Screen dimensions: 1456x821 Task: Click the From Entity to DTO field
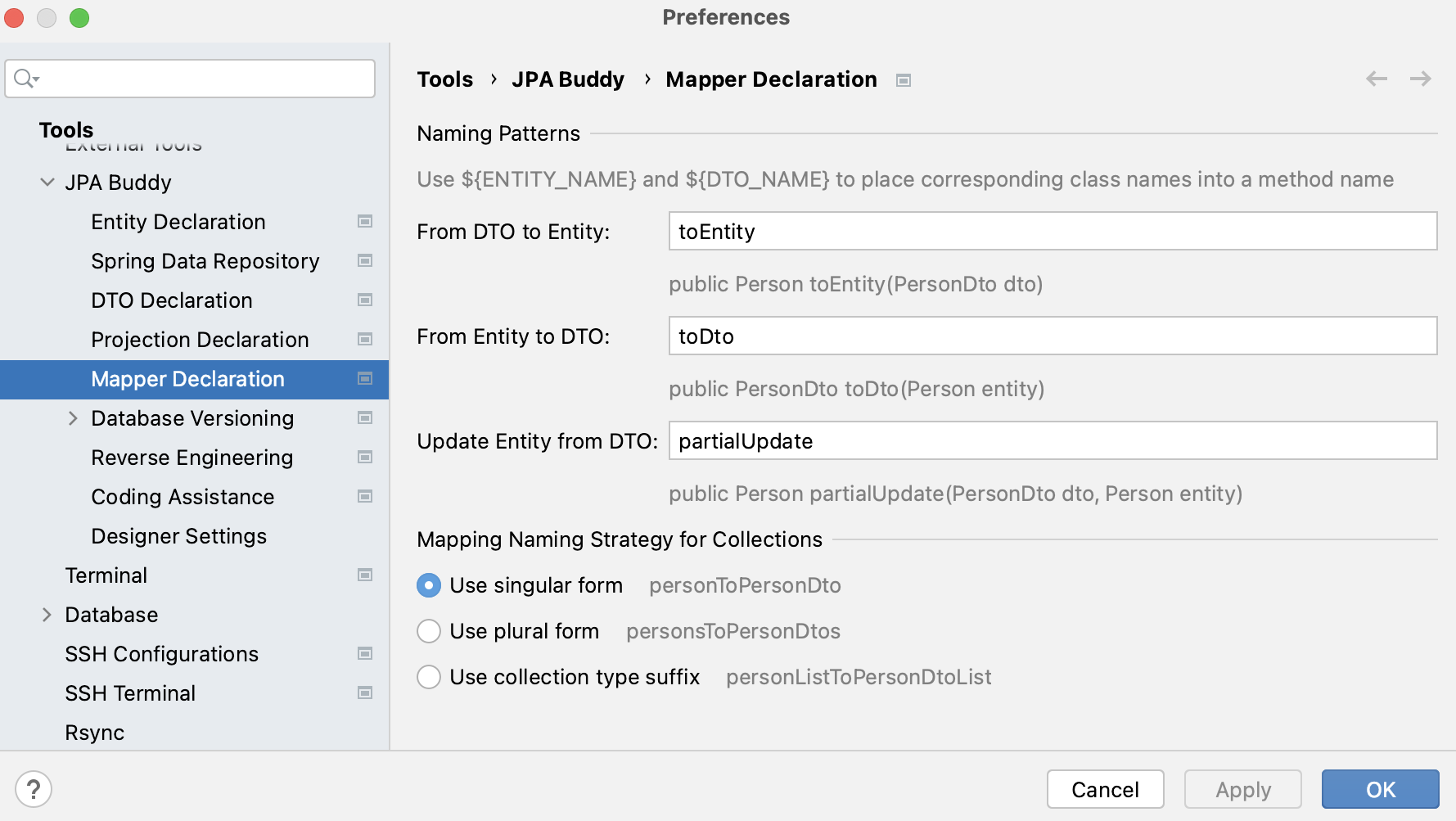coord(1053,336)
